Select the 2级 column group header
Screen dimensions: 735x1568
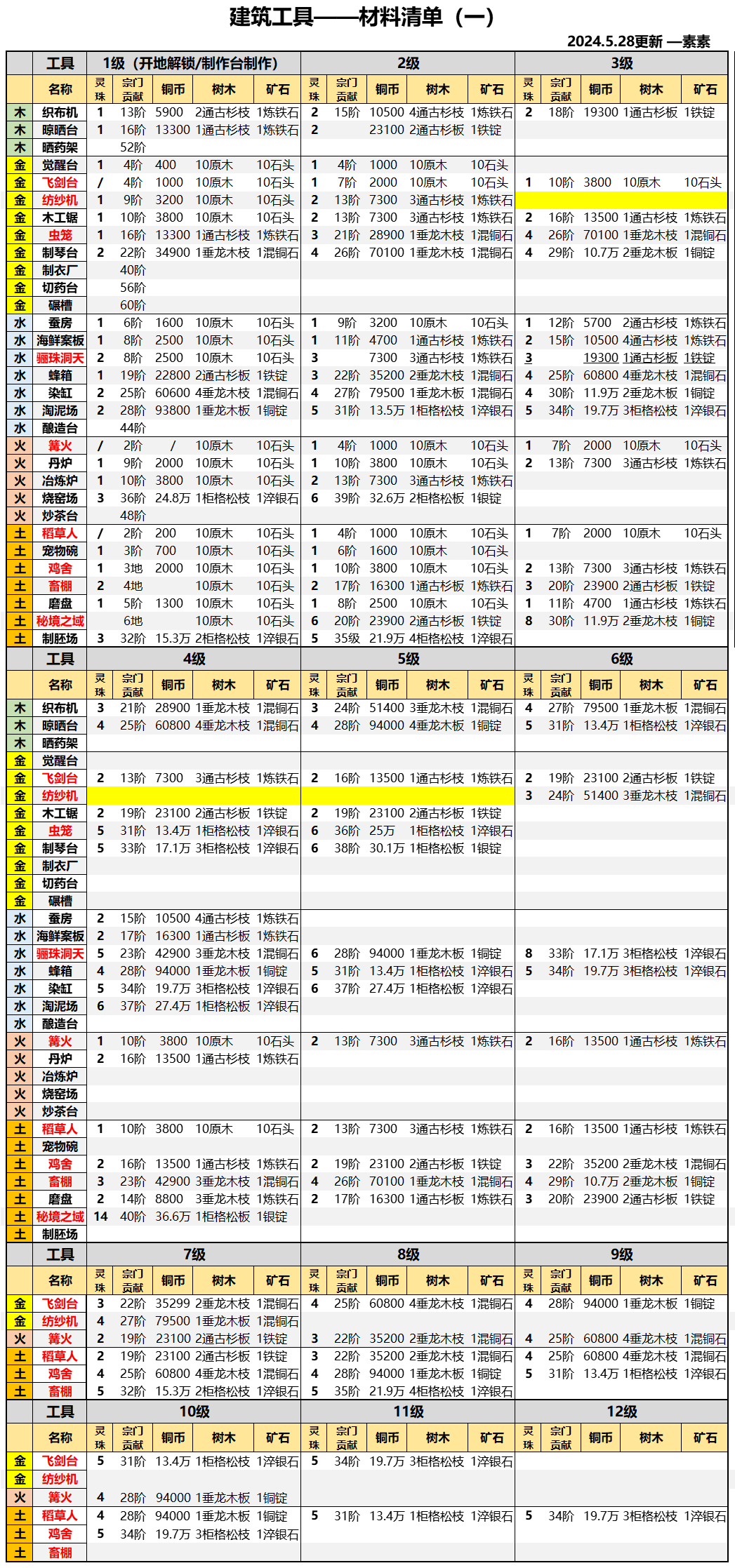click(x=408, y=63)
